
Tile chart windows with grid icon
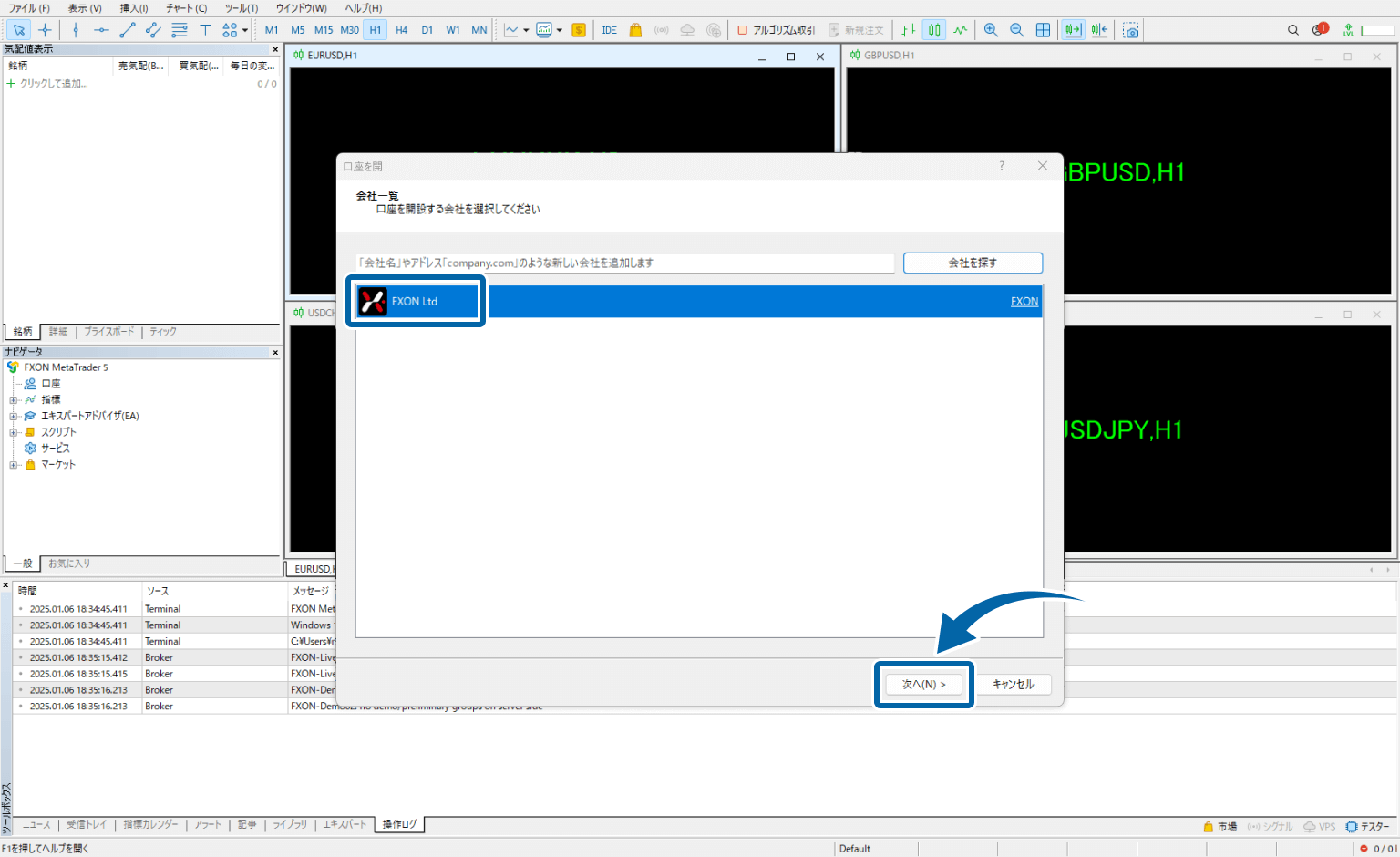(x=1043, y=30)
